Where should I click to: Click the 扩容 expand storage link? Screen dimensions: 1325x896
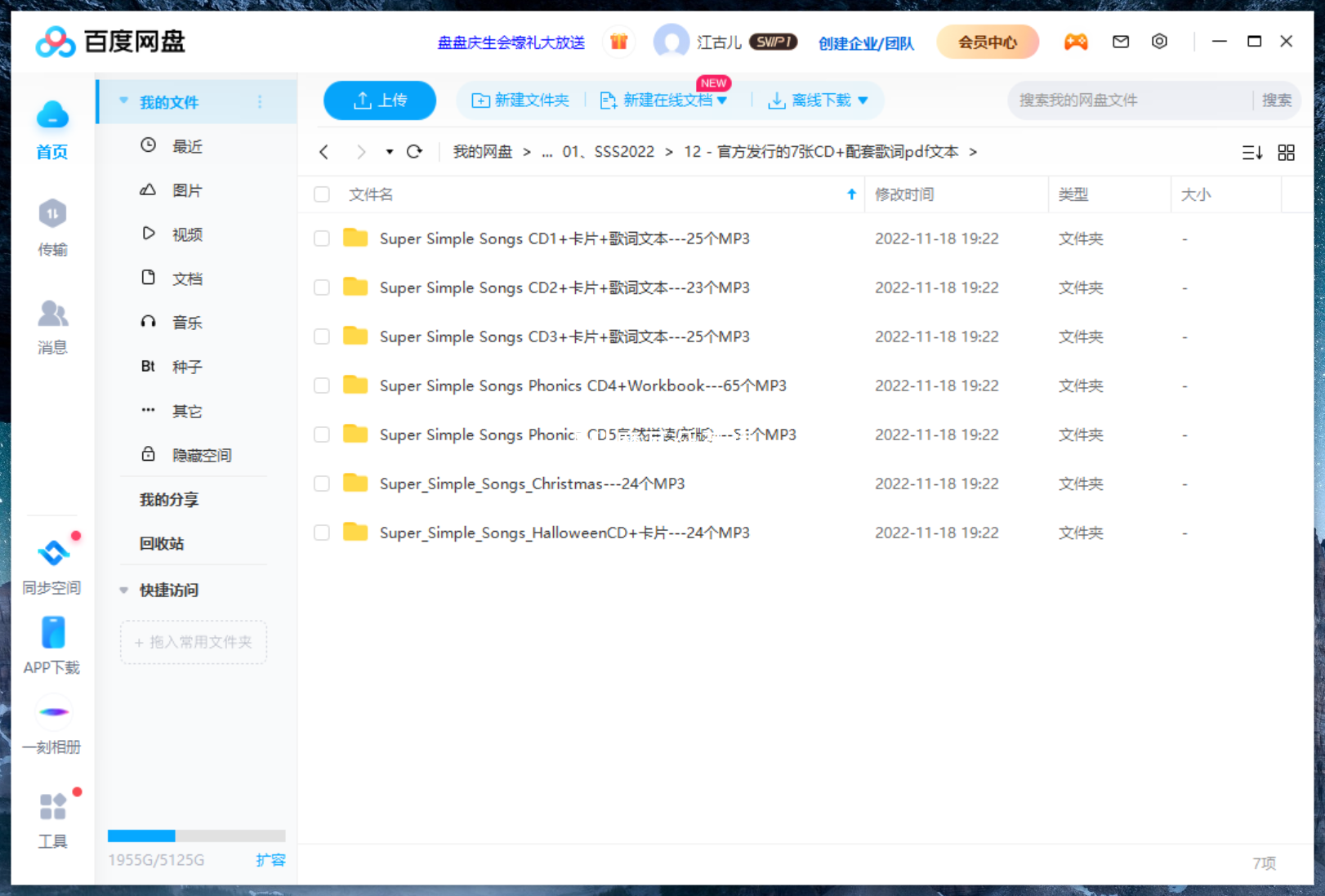point(270,860)
